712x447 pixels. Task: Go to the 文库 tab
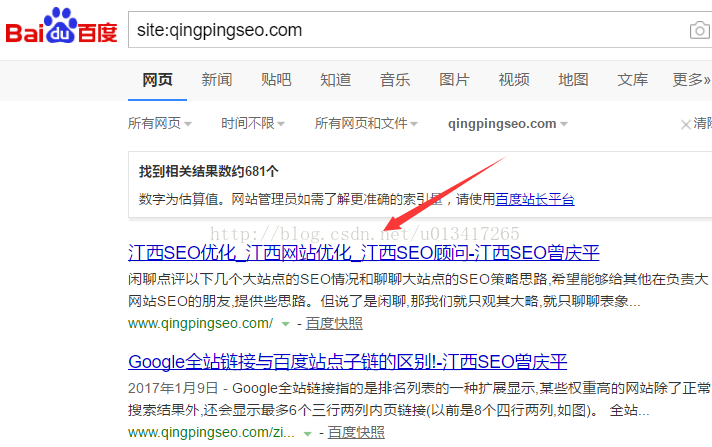click(x=633, y=80)
